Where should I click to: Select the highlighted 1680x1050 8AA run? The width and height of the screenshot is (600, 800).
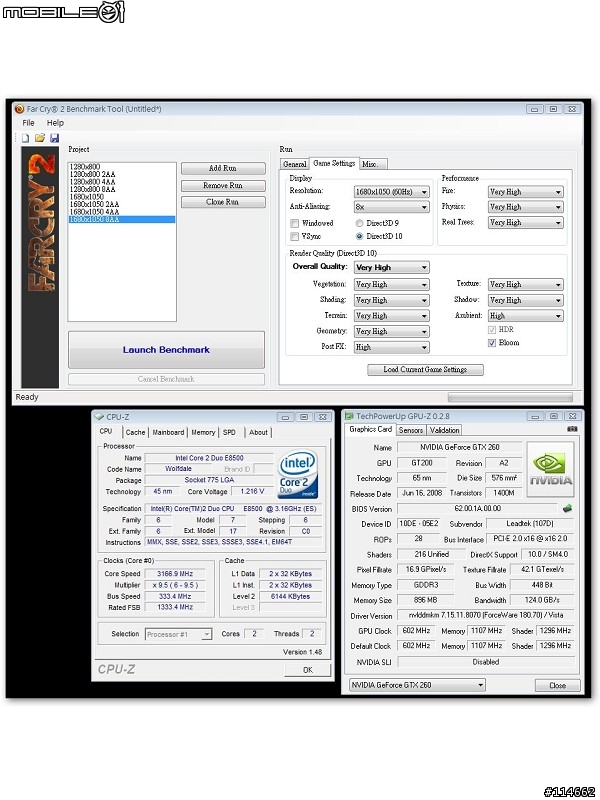122,219
